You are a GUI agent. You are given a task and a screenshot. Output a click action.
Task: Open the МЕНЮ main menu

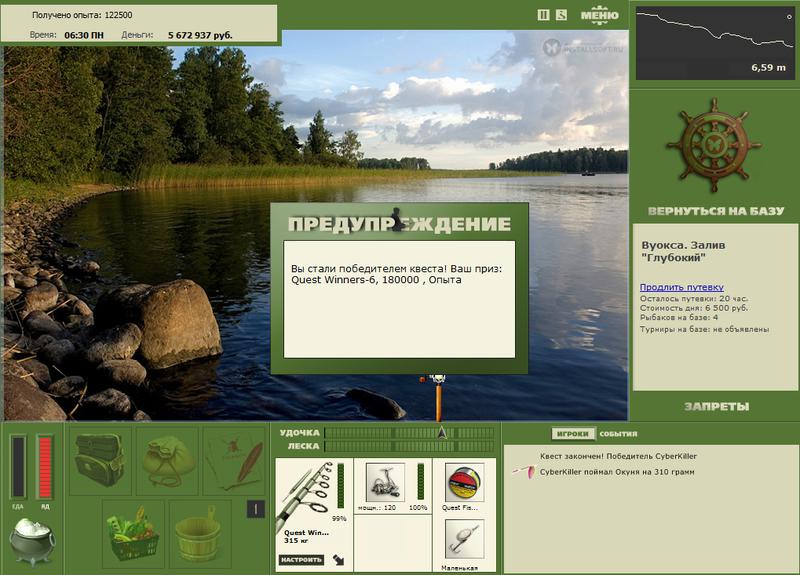pos(599,15)
